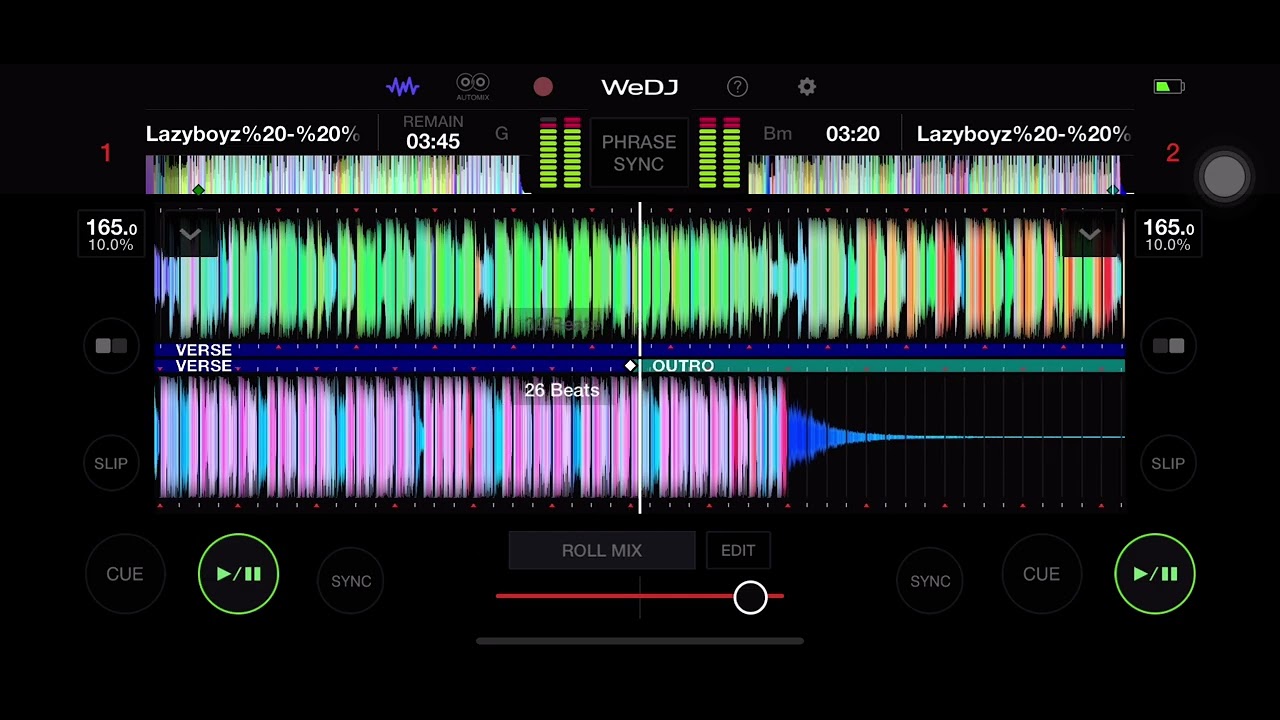Tap deck 1 track title Lazyboyz
Image resolution: width=1280 pixels, height=720 pixels.
[x=252, y=134]
